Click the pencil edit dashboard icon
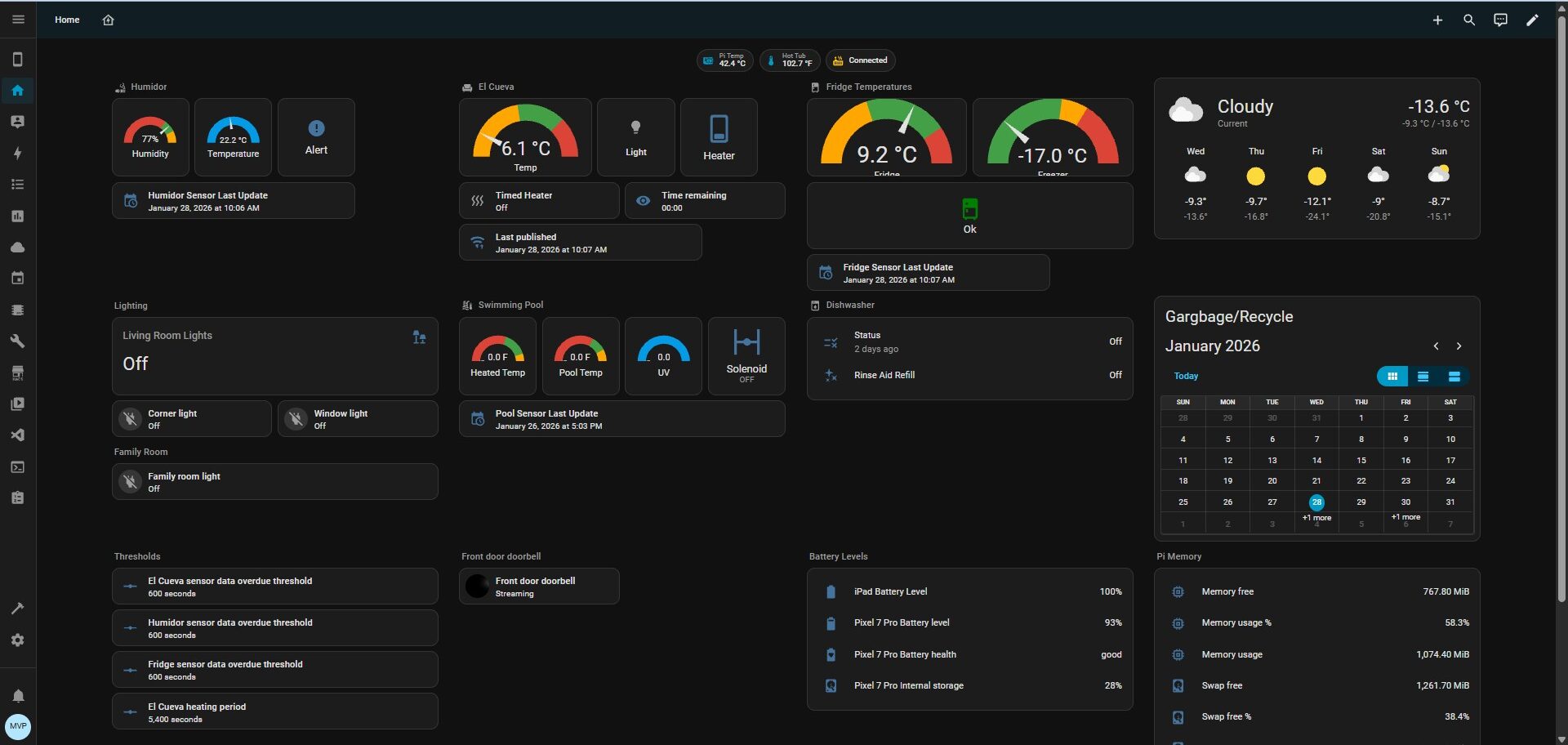Viewport: 1568px width, 745px height. [x=1532, y=20]
